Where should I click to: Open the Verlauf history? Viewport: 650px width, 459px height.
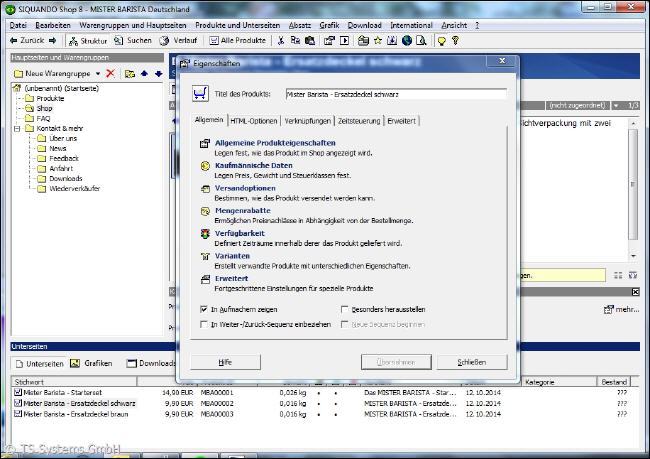[x=179, y=41]
